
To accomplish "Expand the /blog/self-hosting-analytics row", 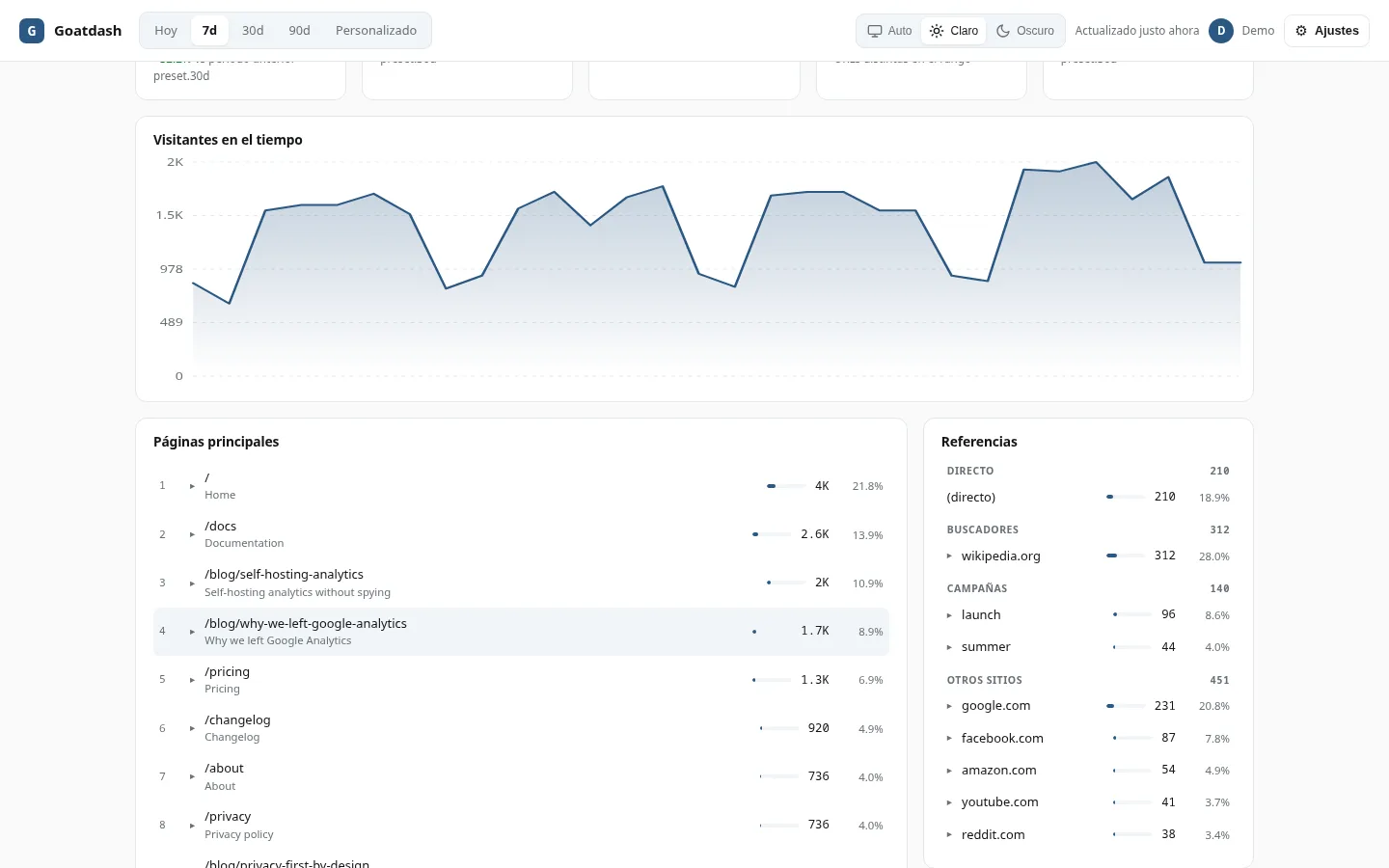I will click(x=192, y=583).
